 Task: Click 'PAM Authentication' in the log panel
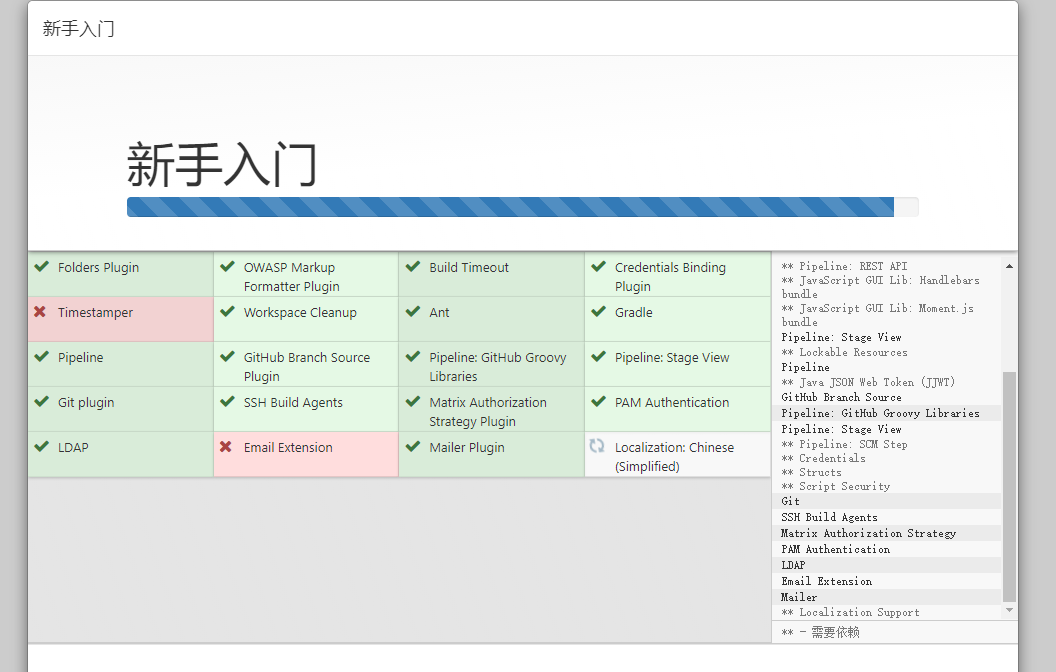click(835, 549)
